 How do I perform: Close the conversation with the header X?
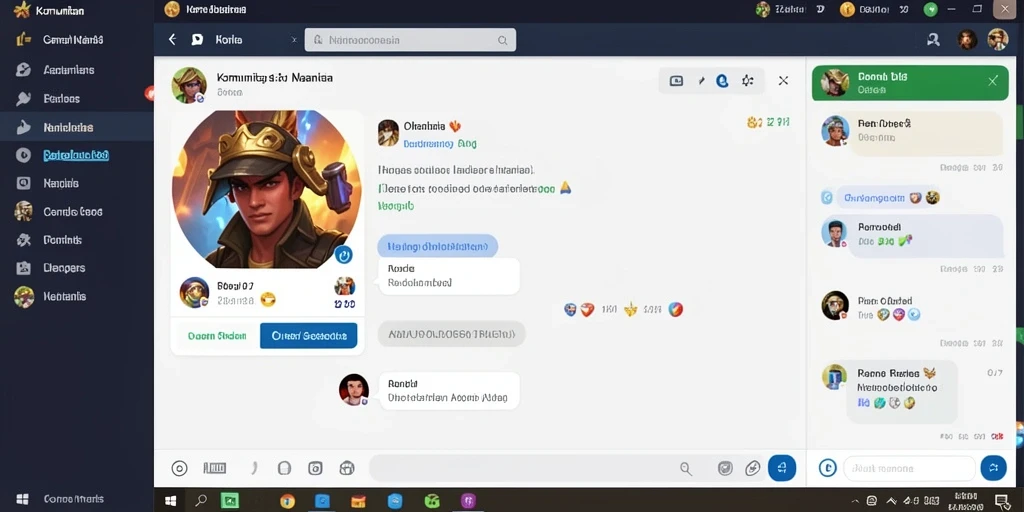pos(784,81)
